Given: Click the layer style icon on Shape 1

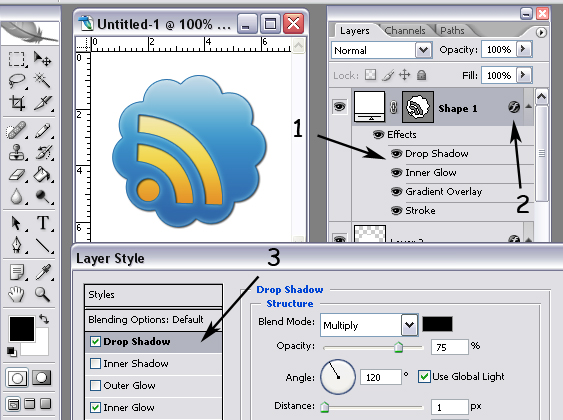Looking at the screenshot, I should coord(514,107).
